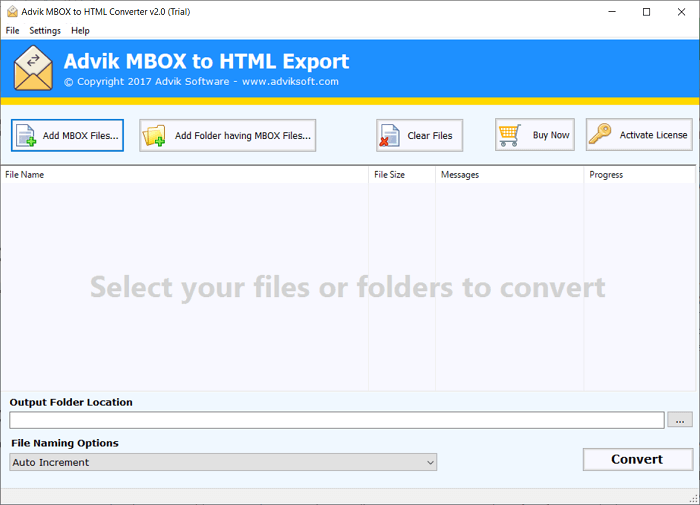Image resolution: width=700 pixels, height=505 pixels.
Task: Open the File menu
Action: 12,31
